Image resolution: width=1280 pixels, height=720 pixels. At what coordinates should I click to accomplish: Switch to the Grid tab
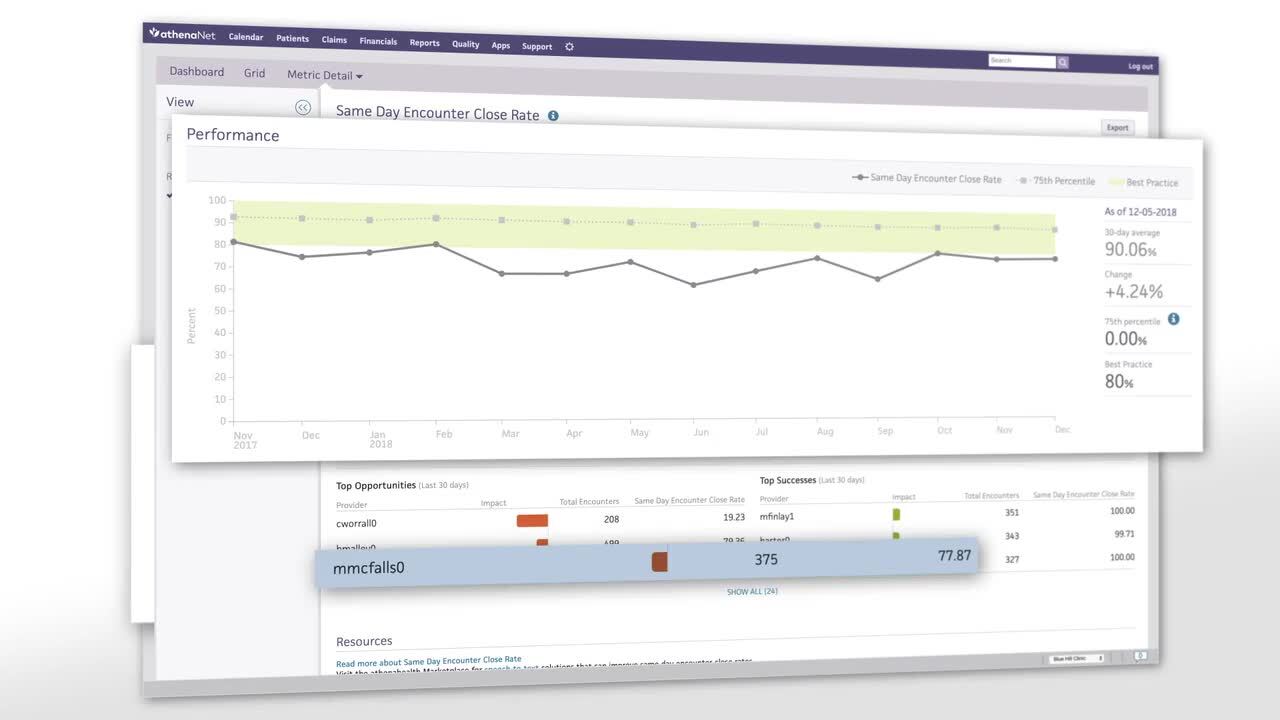click(x=255, y=73)
